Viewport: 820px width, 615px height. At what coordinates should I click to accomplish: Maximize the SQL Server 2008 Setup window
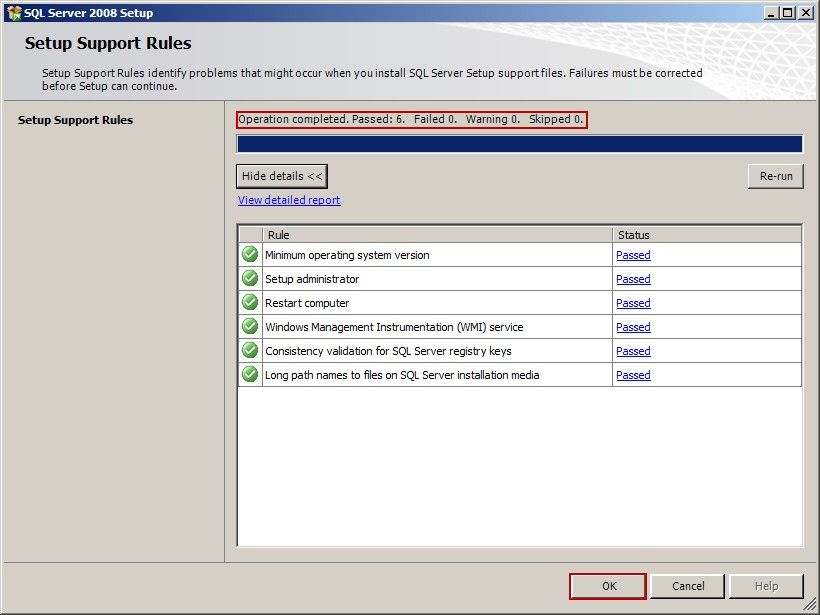[x=787, y=13]
